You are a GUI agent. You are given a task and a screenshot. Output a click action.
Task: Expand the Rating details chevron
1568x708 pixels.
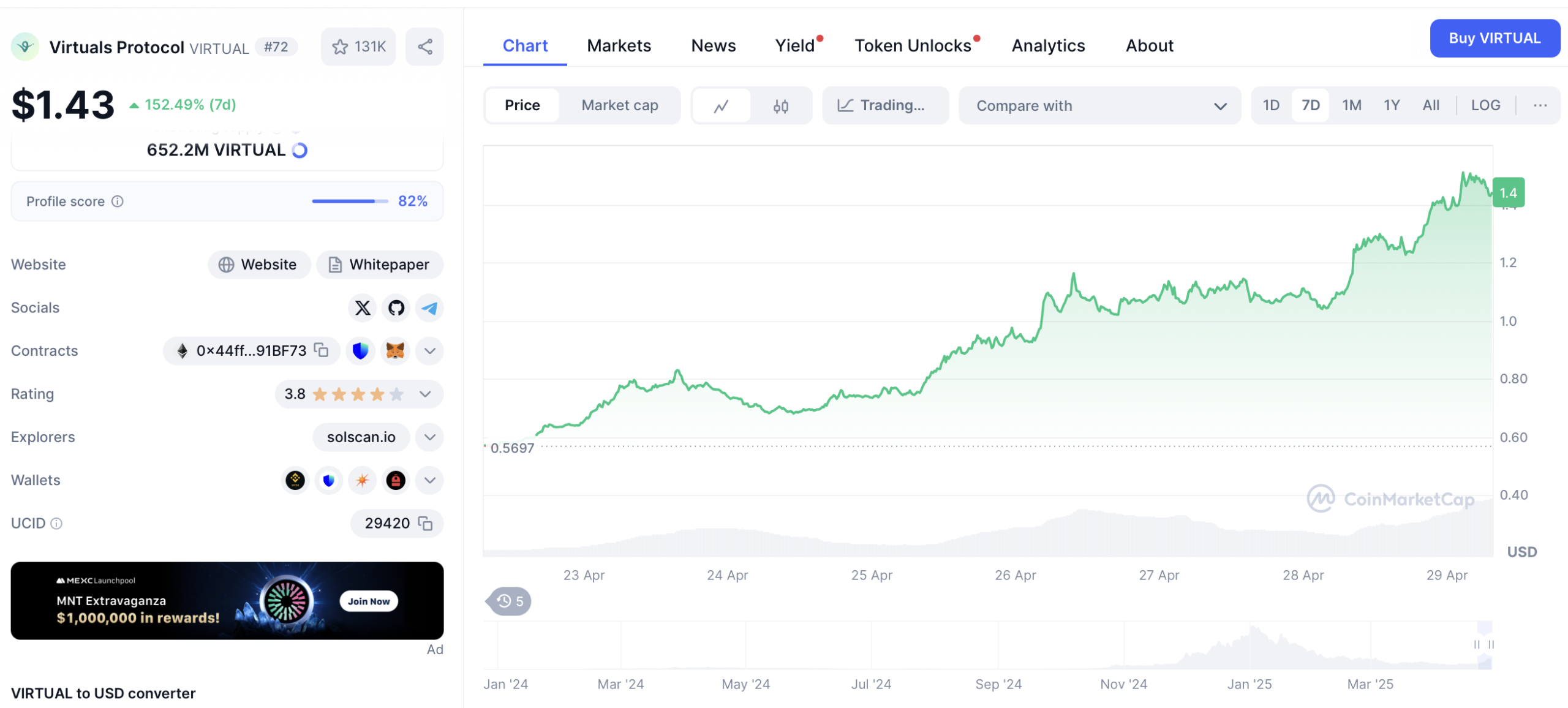pyautogui.click(x=426, y=394)
